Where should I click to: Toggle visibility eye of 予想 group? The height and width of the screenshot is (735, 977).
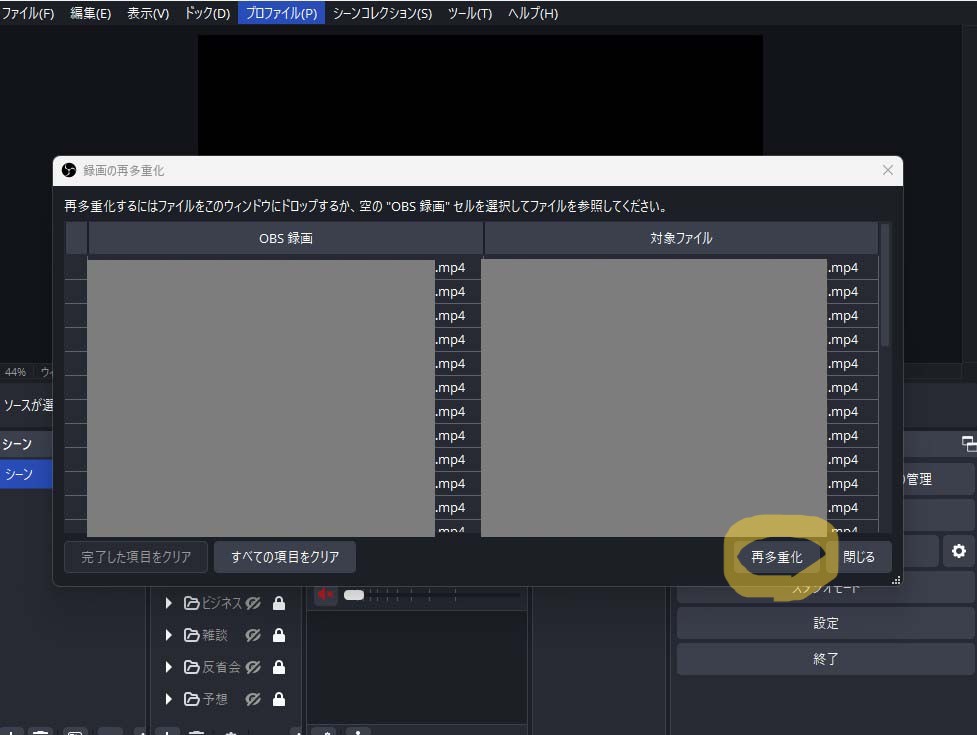coord(253,699)
